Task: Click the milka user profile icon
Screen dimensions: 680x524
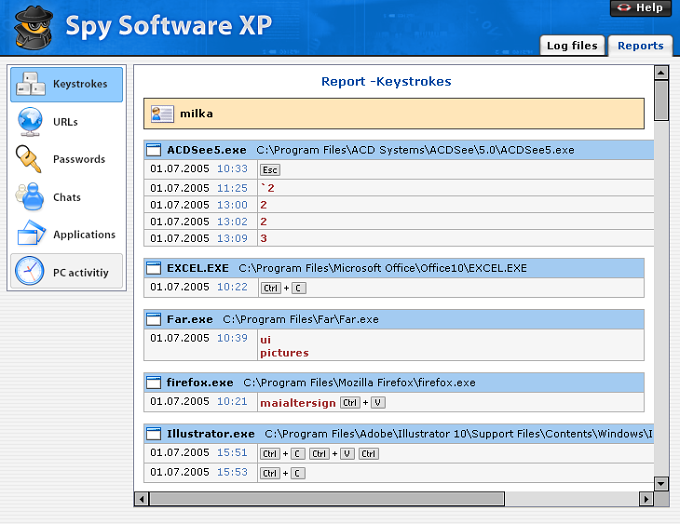Action: point(162,114)
